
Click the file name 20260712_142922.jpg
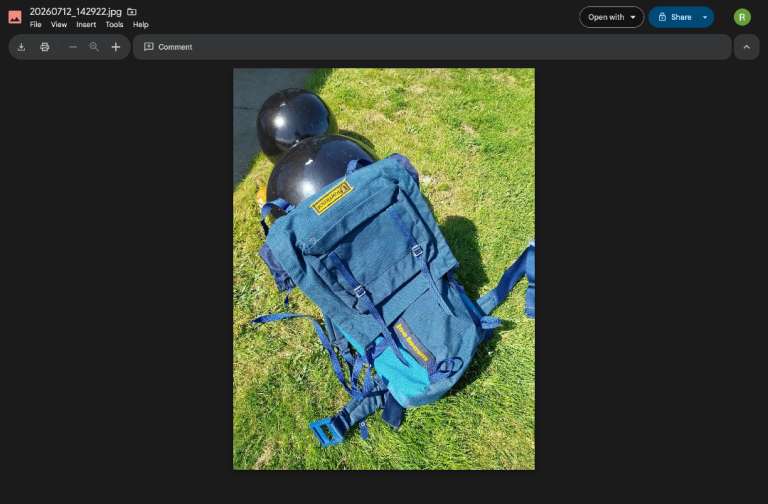pyautogui.click(x=75, y=12)
